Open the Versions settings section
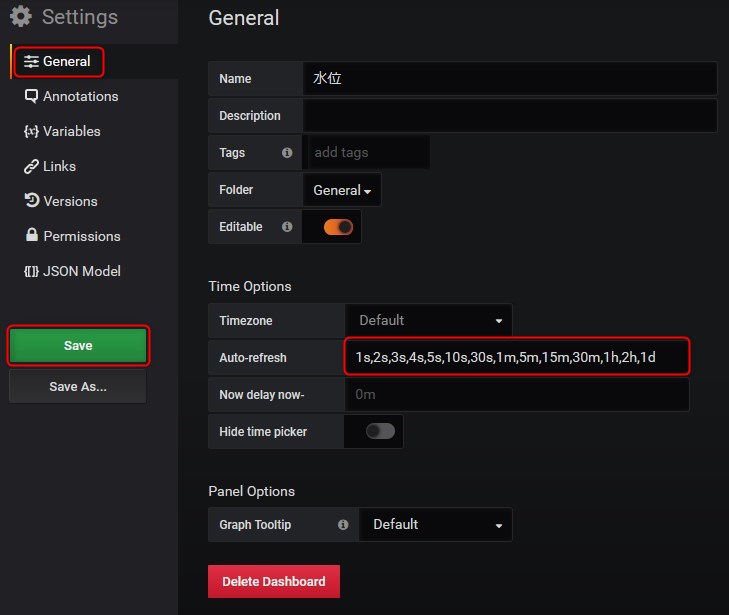The image size is (729, 615). click(70, 201)
